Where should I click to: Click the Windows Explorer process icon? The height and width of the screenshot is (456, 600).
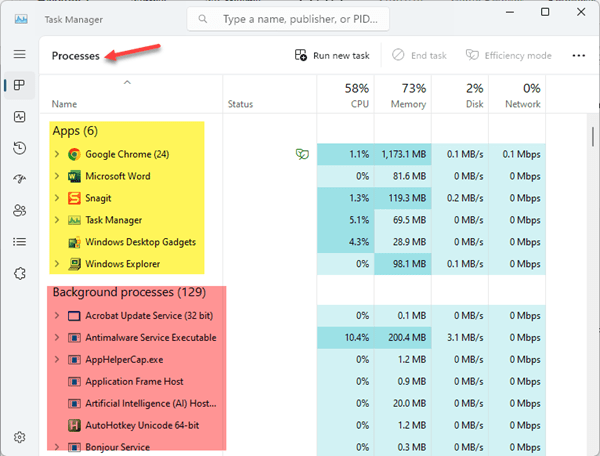click(x=74, y=264)
